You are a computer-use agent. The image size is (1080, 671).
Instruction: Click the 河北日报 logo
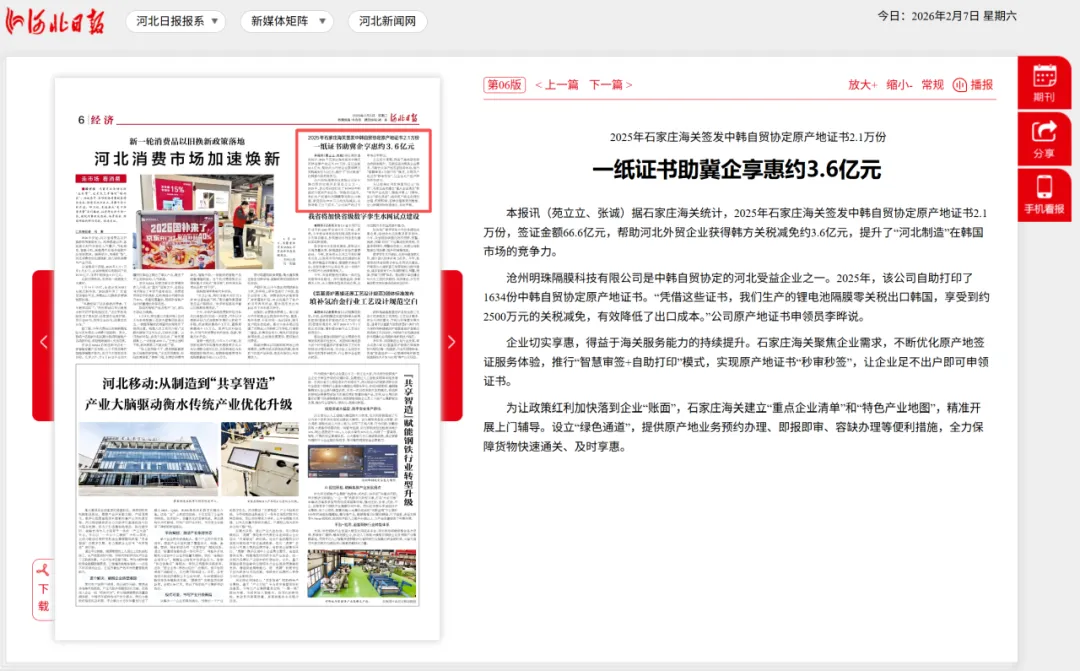pyautogui.click(x=55, y=21)
